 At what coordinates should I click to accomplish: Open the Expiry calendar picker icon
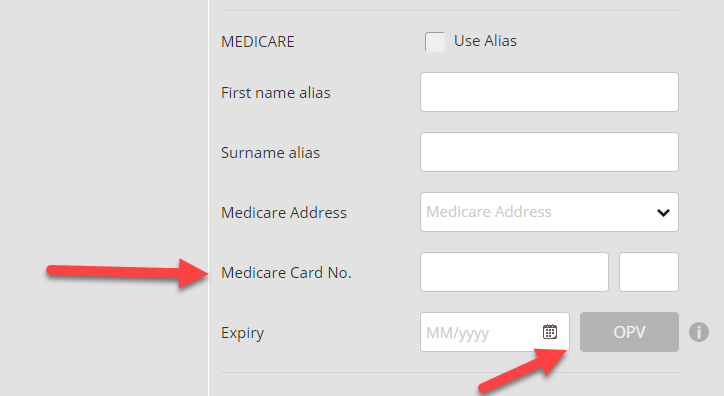coord(549,332)
